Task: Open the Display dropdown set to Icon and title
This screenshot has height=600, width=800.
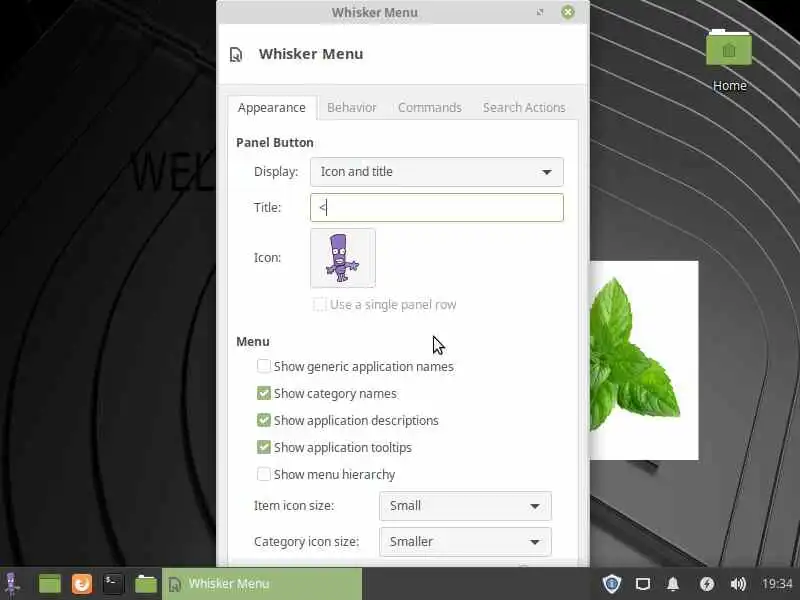Action: (437, 172)
